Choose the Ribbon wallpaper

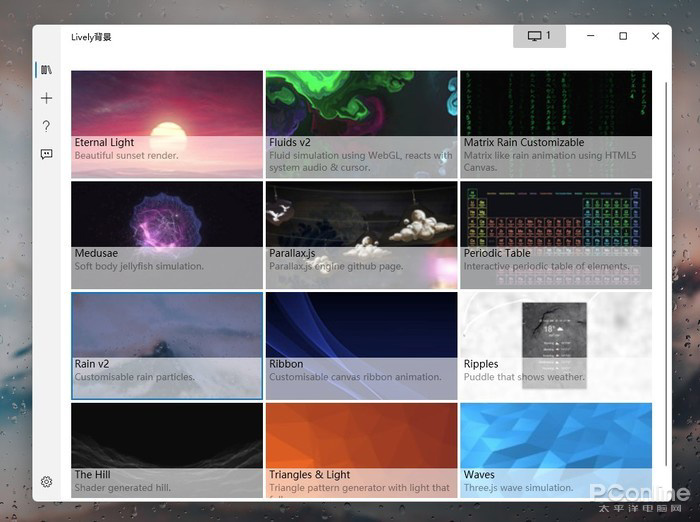pyautogui.click(x=362, y=346)
